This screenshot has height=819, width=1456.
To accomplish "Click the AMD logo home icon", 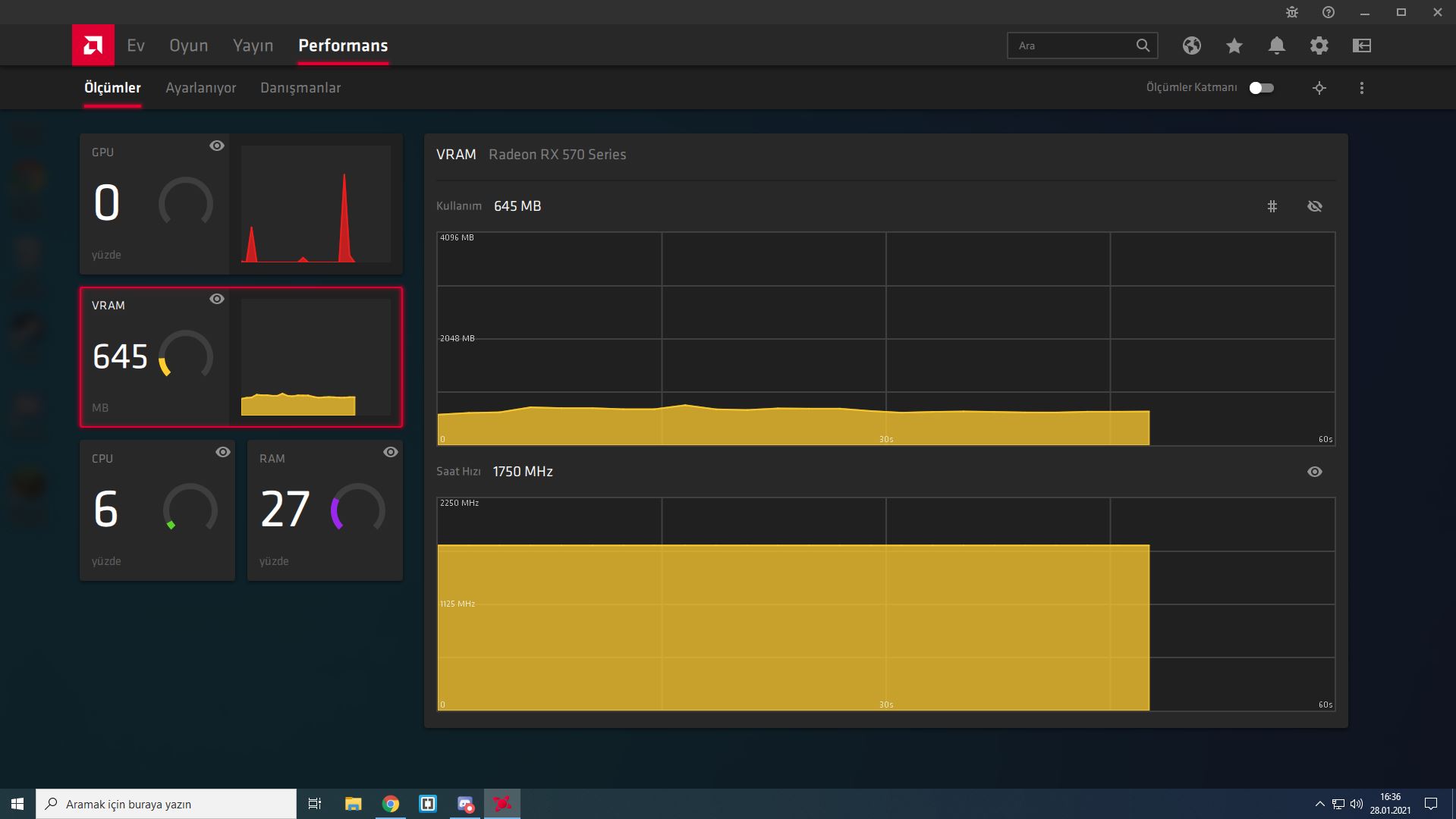I will click(x=93, y=45).
